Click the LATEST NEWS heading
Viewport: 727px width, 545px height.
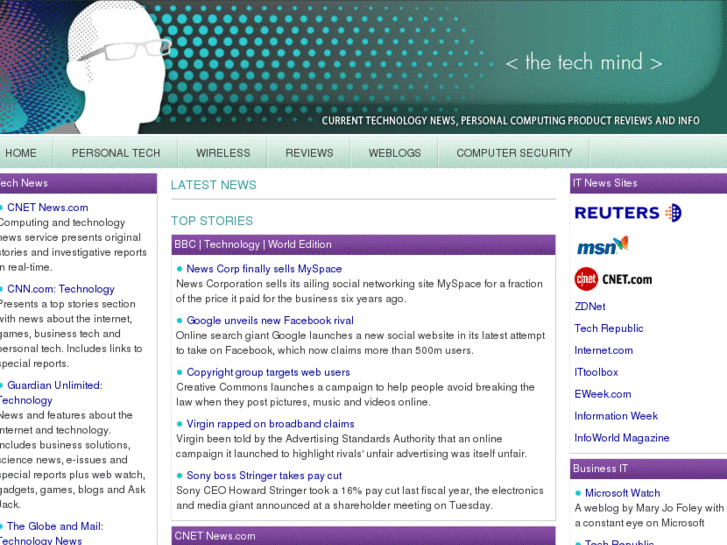(x=213, y=185)
